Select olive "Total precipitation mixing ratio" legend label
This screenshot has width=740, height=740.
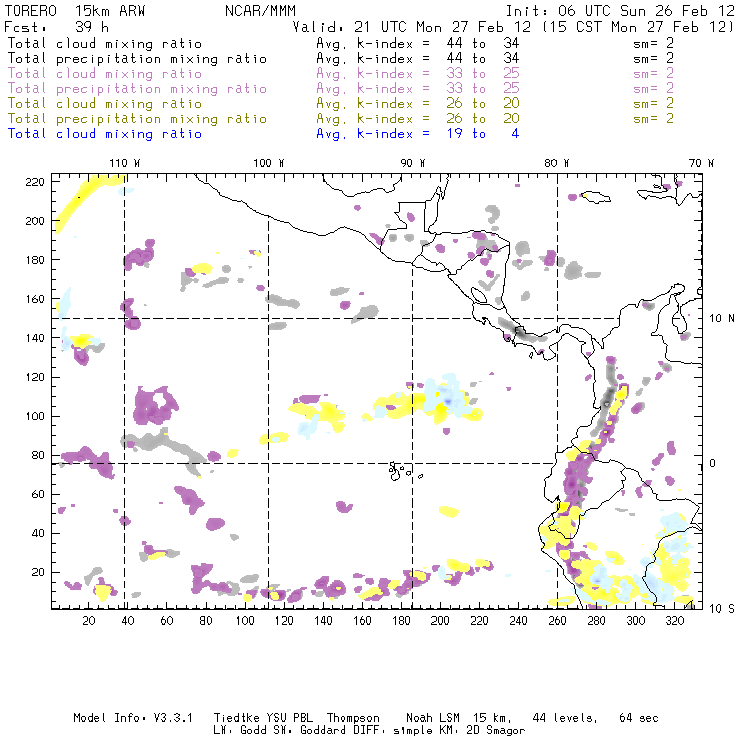click(137, 119)
